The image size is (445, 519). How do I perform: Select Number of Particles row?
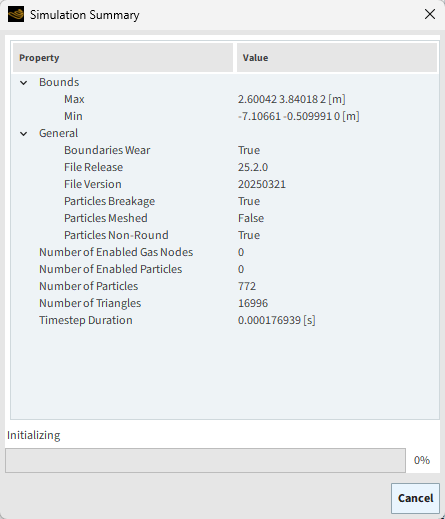click(225, 286)
